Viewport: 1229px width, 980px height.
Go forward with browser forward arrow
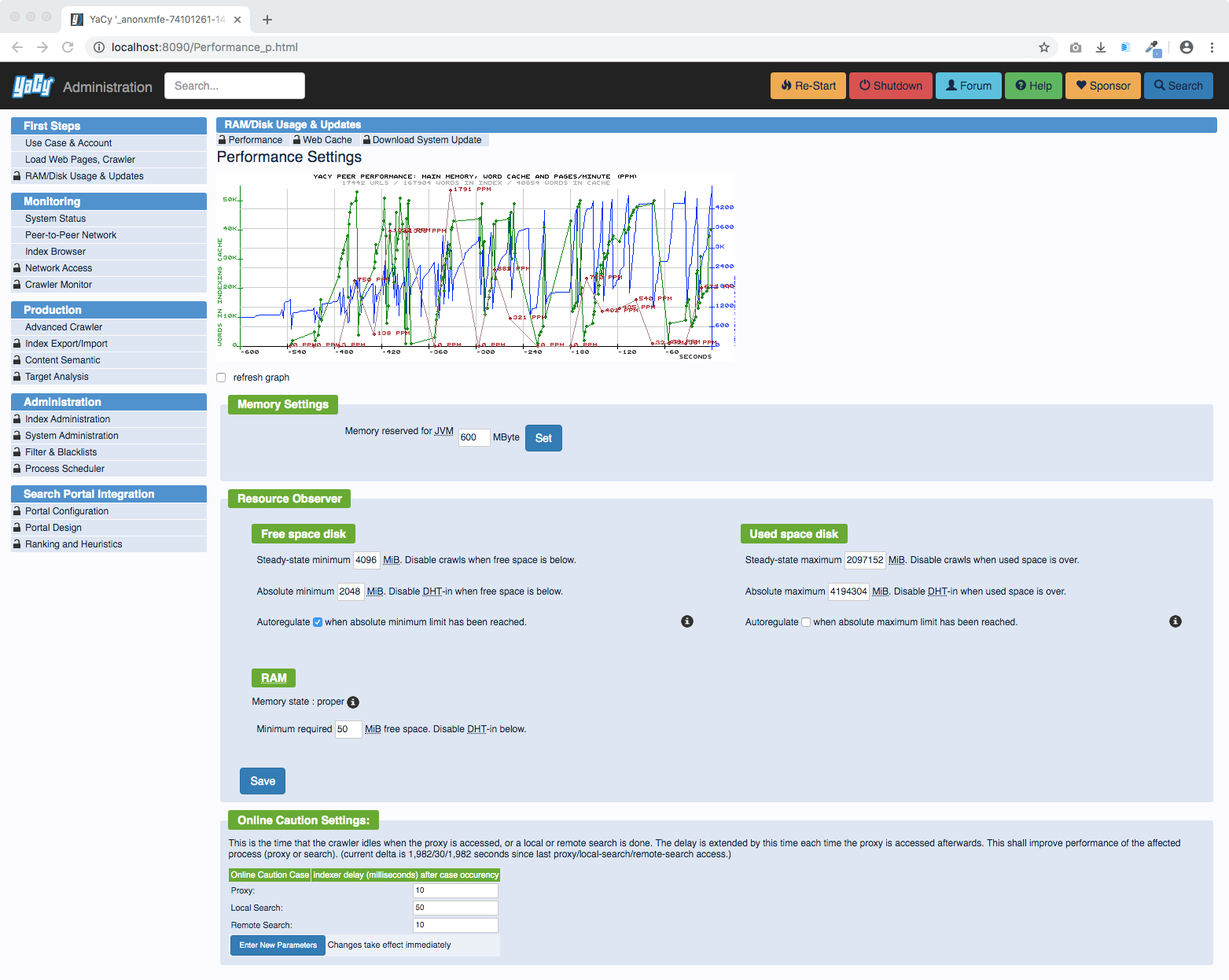coord(42,47)
